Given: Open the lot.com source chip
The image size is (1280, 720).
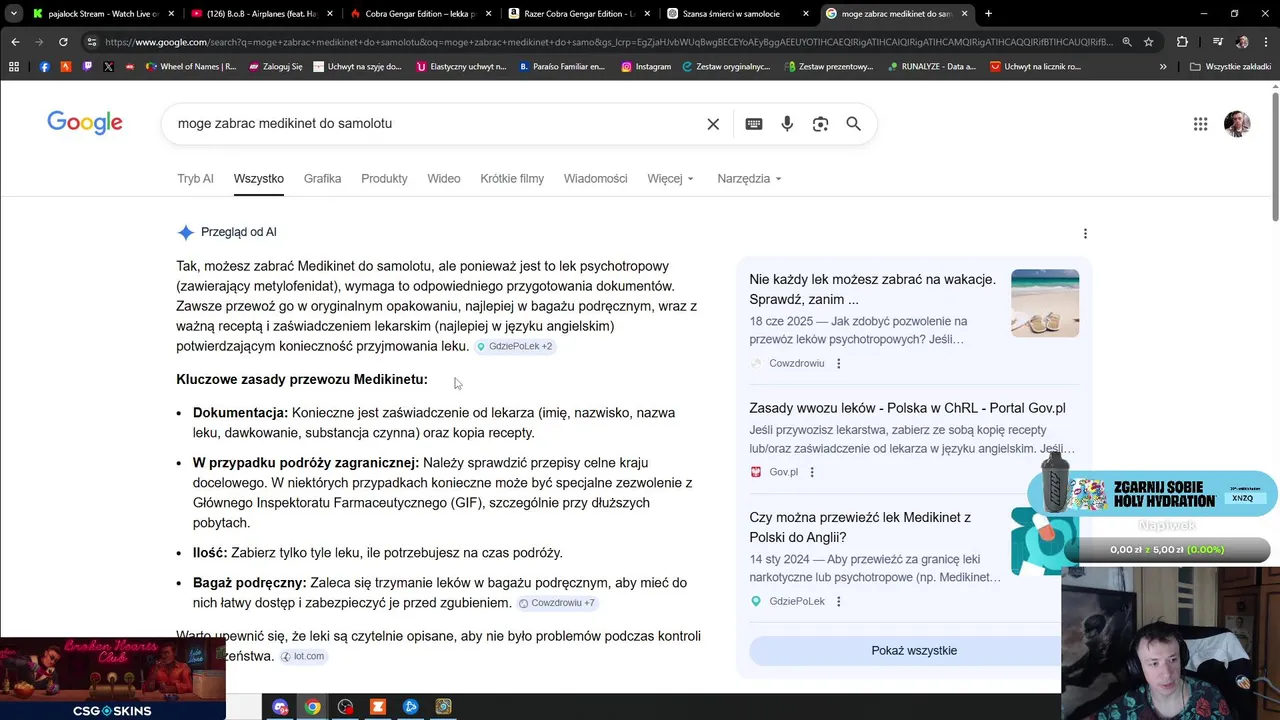Looking at the screenshot, I should tap(303, 656).
